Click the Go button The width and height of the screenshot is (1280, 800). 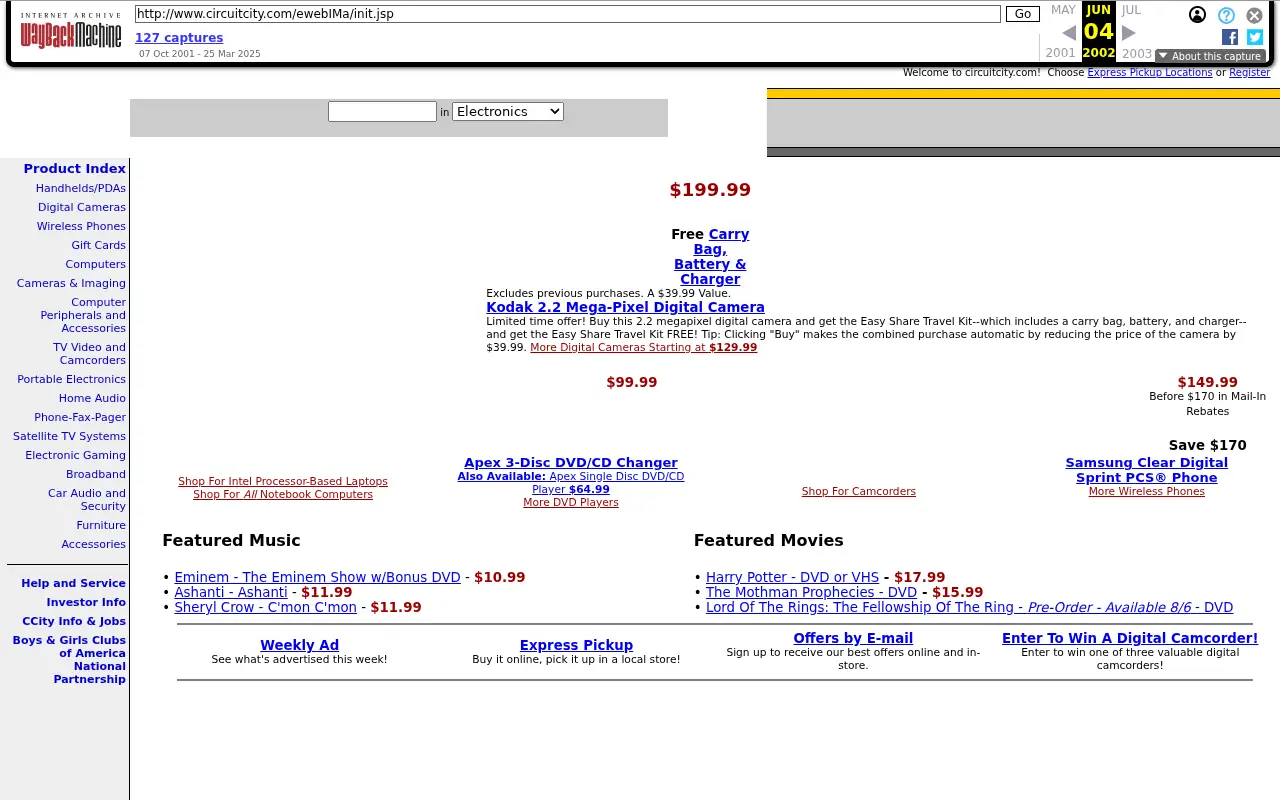(x=1023, y=14)
